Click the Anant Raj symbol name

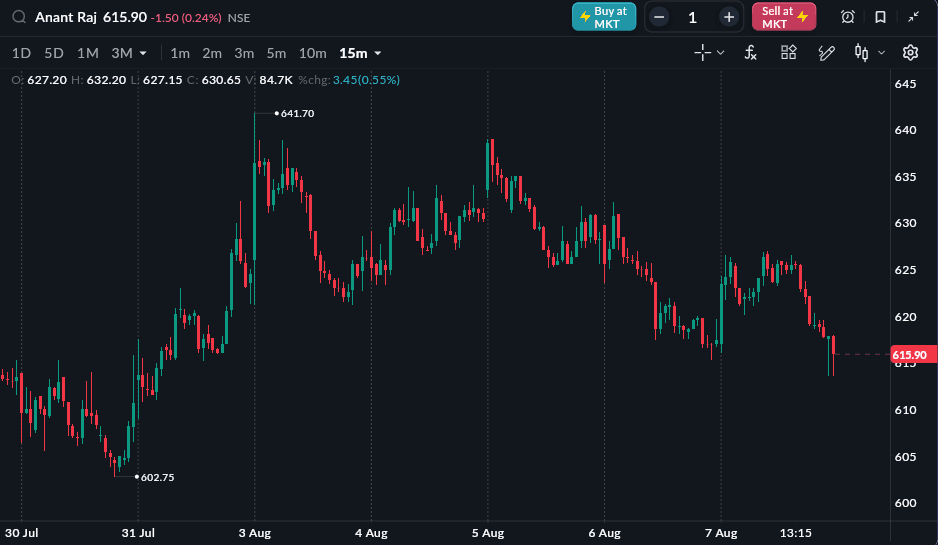[x=66, y=17]
